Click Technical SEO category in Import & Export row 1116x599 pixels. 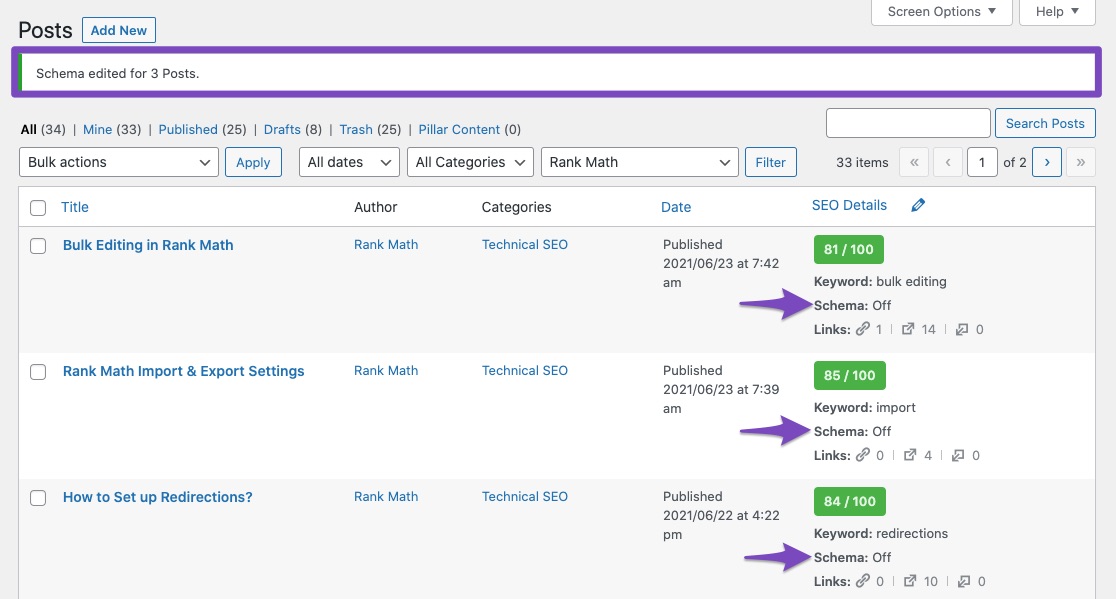point(525,371)
